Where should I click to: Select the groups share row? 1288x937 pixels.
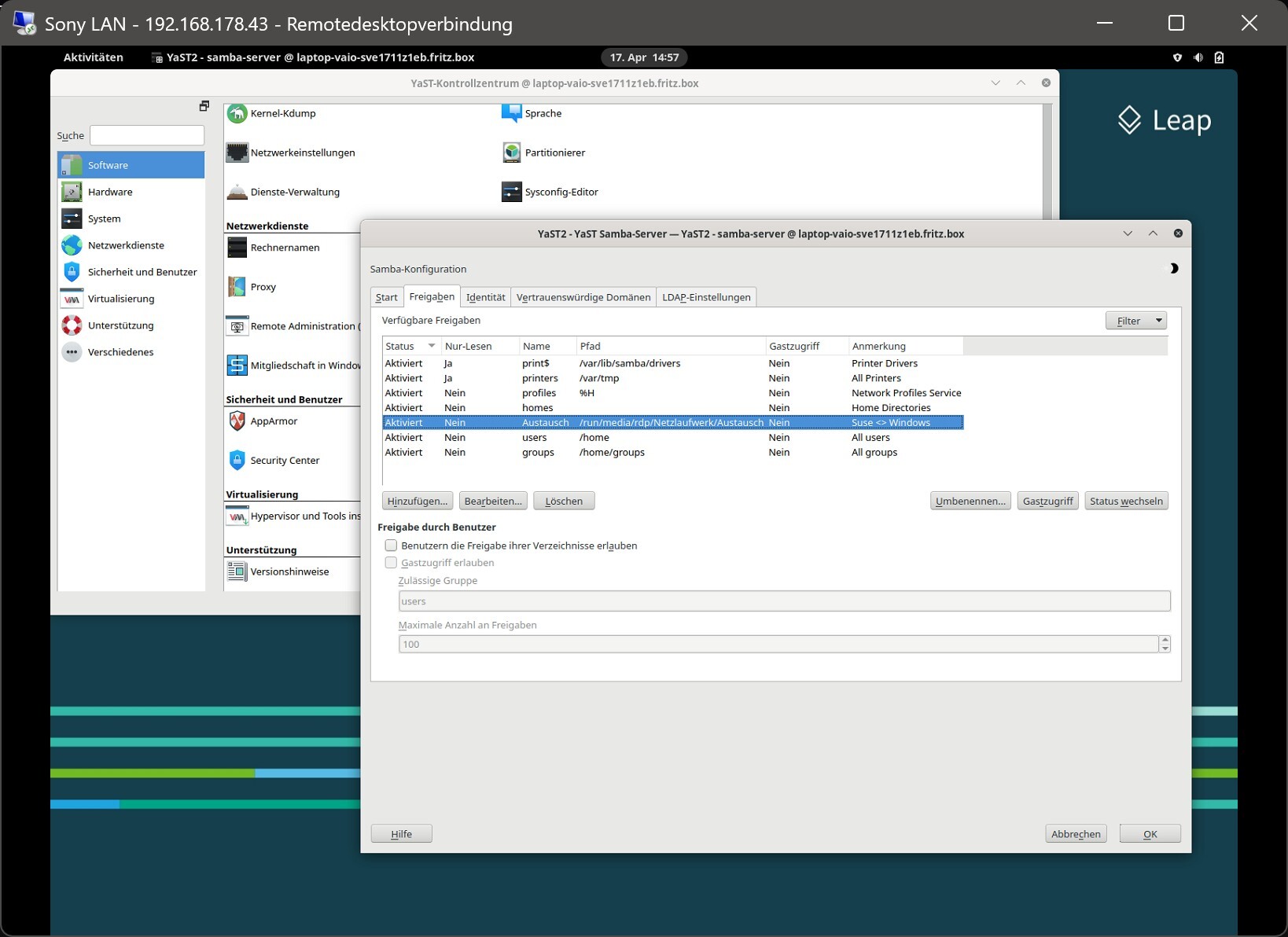coord(538,453)
